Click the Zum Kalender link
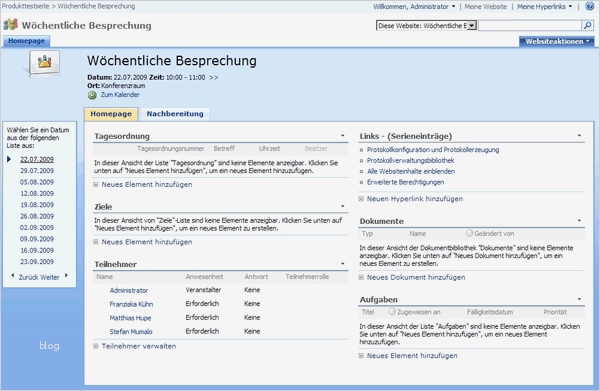The width and height of the screenshot is (600, 391). coord(120,94)
